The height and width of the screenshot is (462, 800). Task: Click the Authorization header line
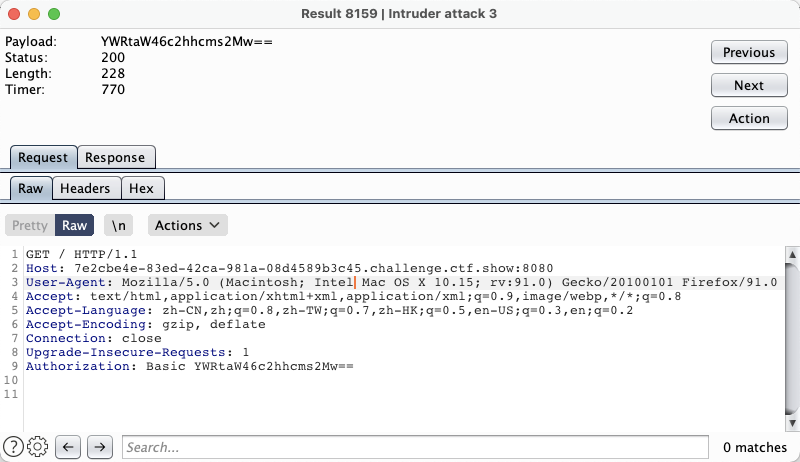[190, 367]
